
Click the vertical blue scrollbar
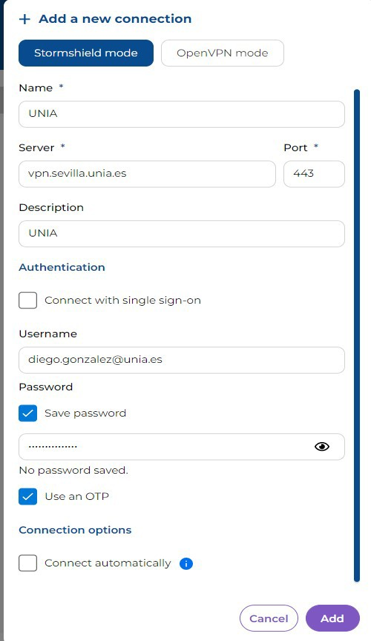point(357,335)
